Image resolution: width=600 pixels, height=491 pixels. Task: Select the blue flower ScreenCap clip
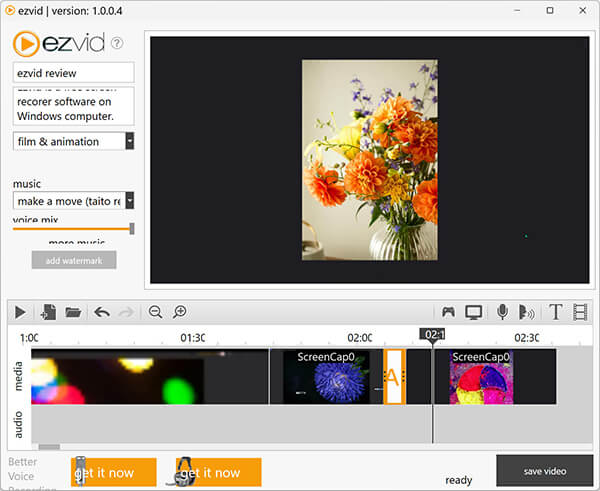[x=326, y=377]
